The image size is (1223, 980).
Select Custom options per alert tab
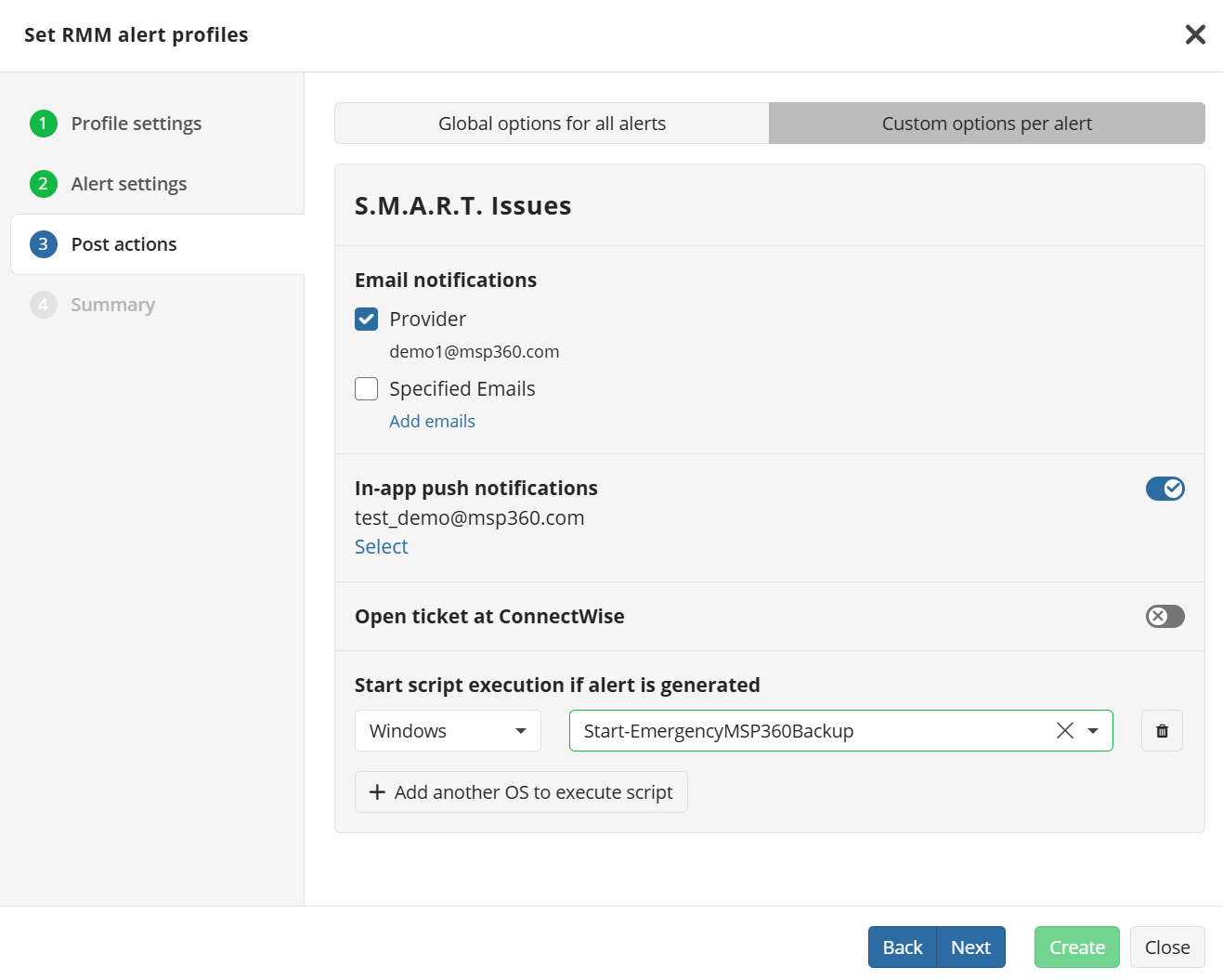(x=986, y=124)
